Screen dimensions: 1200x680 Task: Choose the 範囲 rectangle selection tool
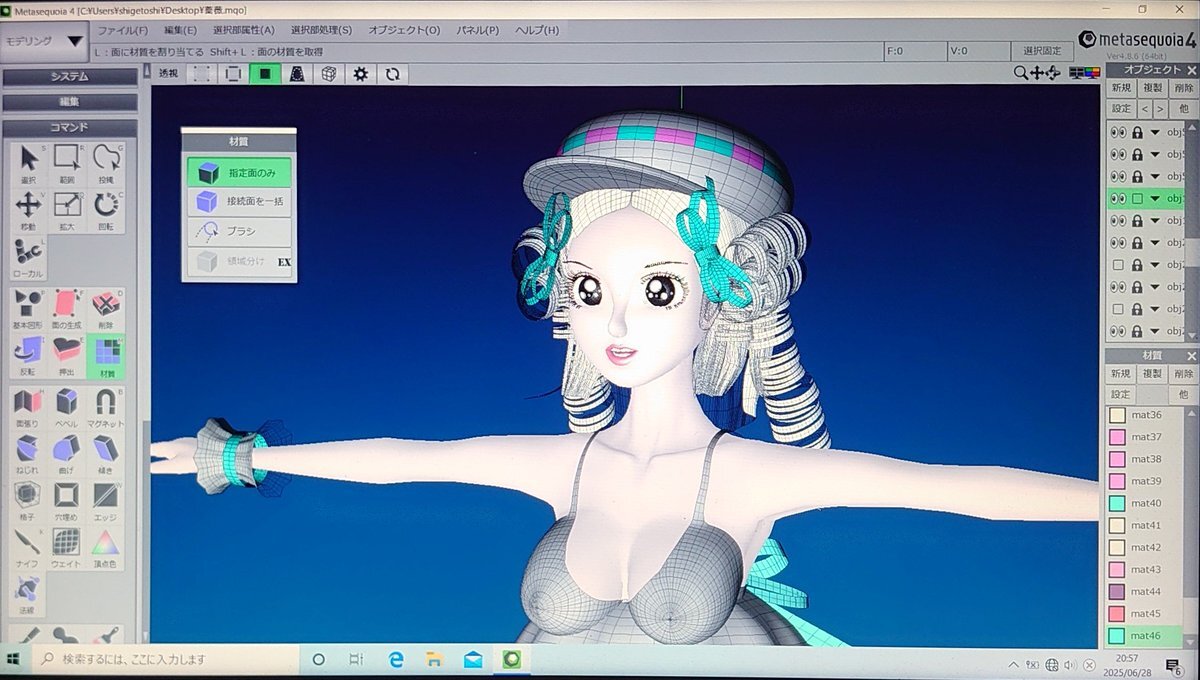[67, 164]
